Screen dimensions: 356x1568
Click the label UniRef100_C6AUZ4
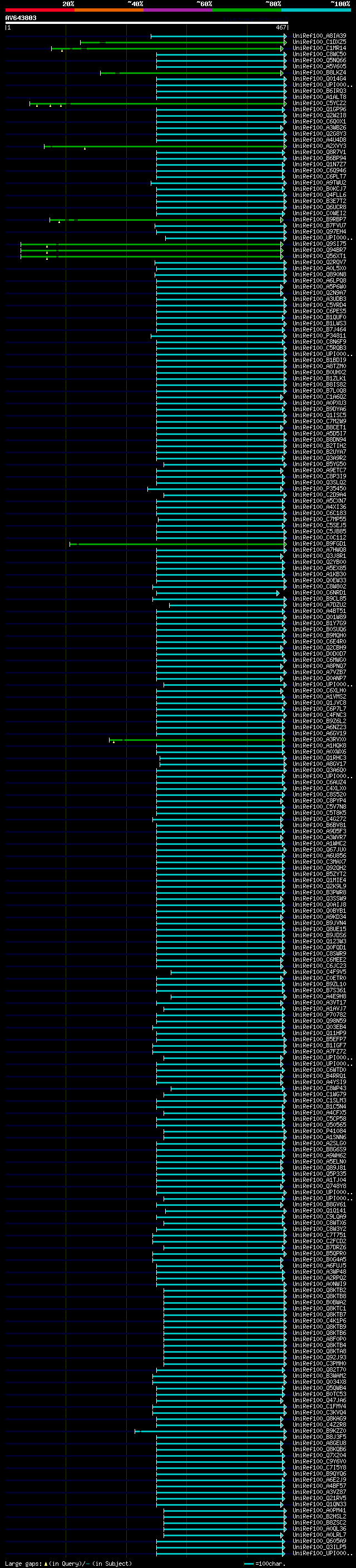[x=319, y=782]
